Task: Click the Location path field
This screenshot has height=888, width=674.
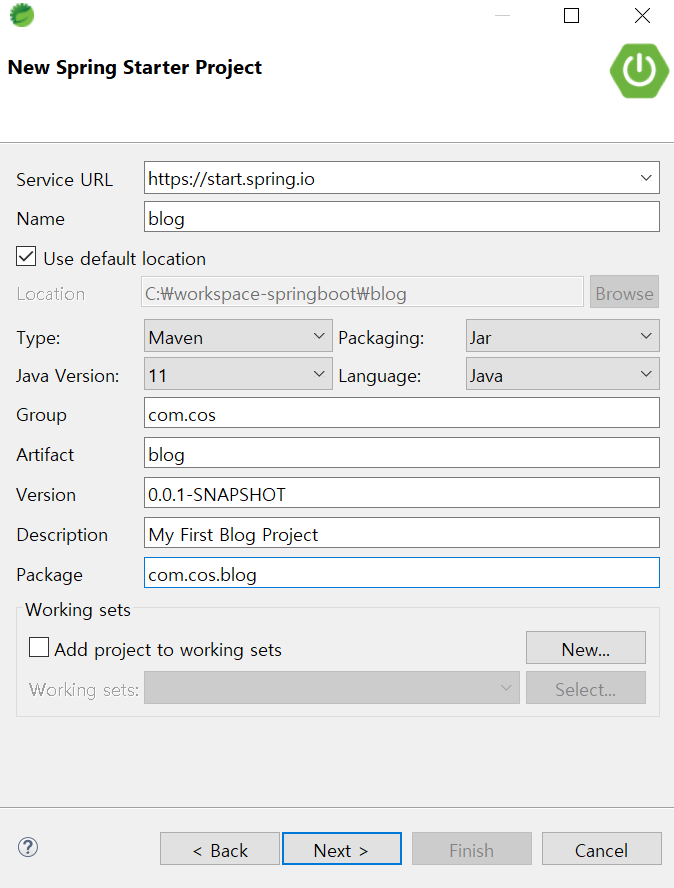Action: click(362, 292)
